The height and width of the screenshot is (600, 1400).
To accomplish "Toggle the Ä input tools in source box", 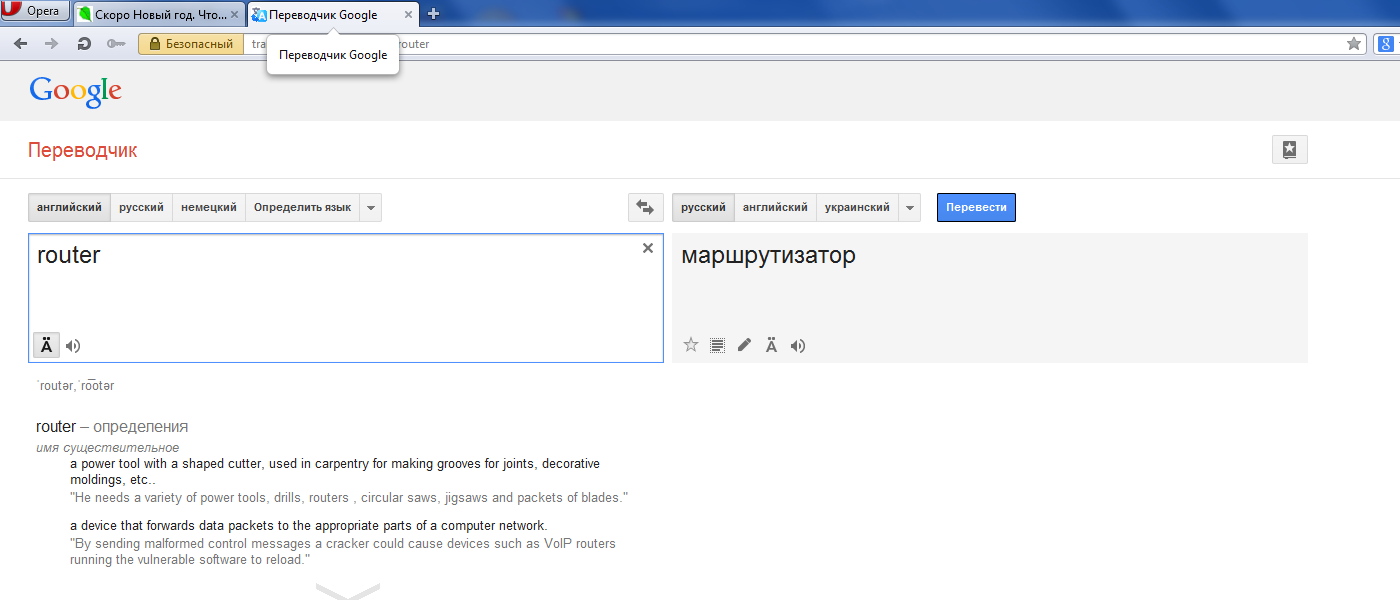I will (x=46, y=346).
